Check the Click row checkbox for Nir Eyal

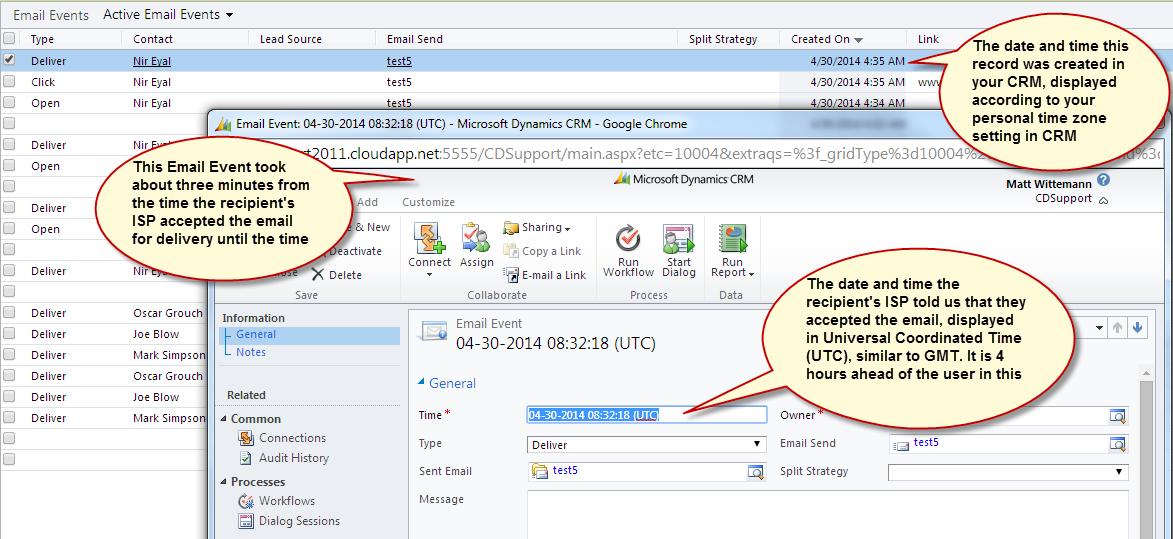pos(9,81)
